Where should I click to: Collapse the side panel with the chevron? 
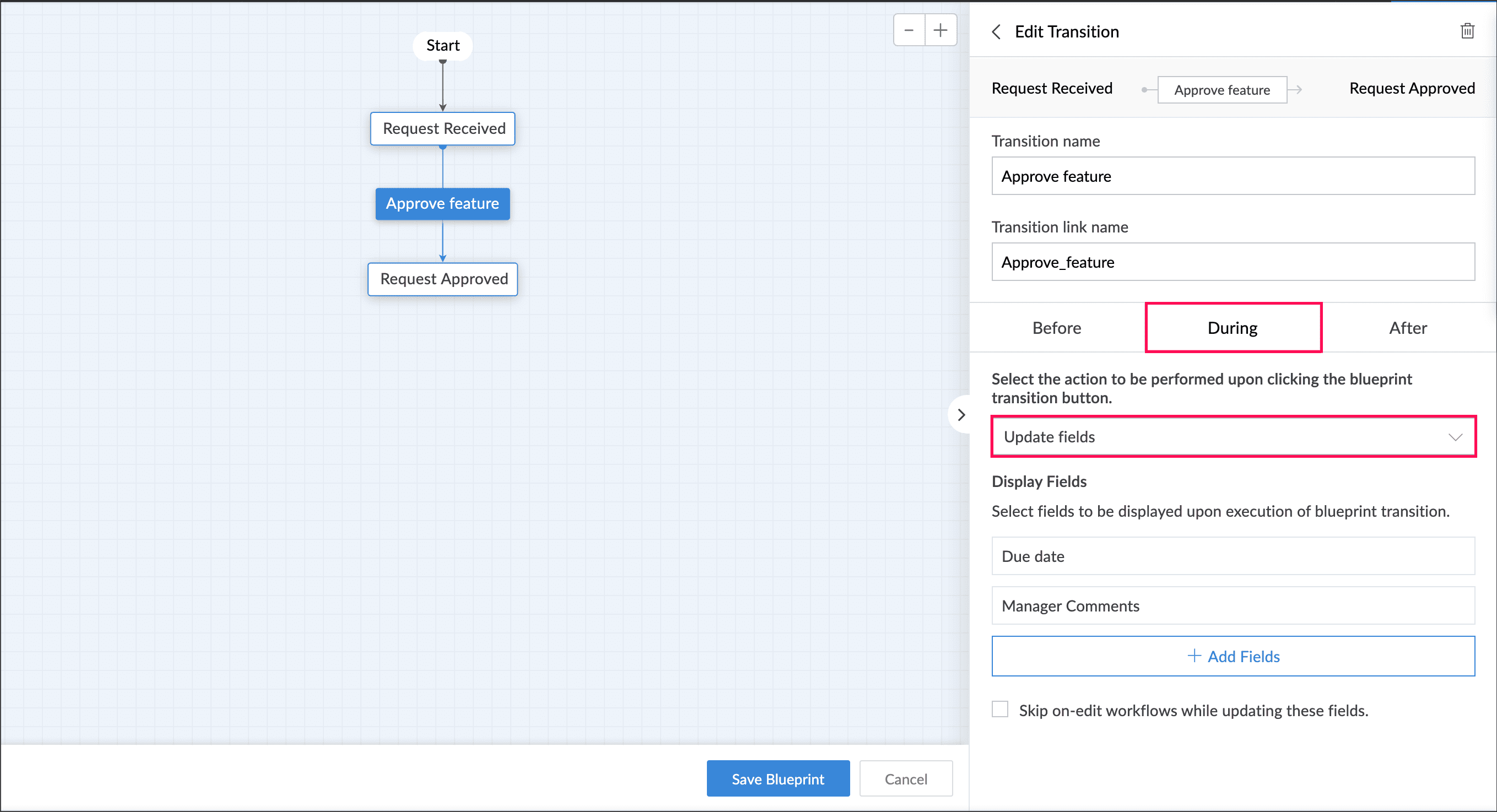point(961,415)
